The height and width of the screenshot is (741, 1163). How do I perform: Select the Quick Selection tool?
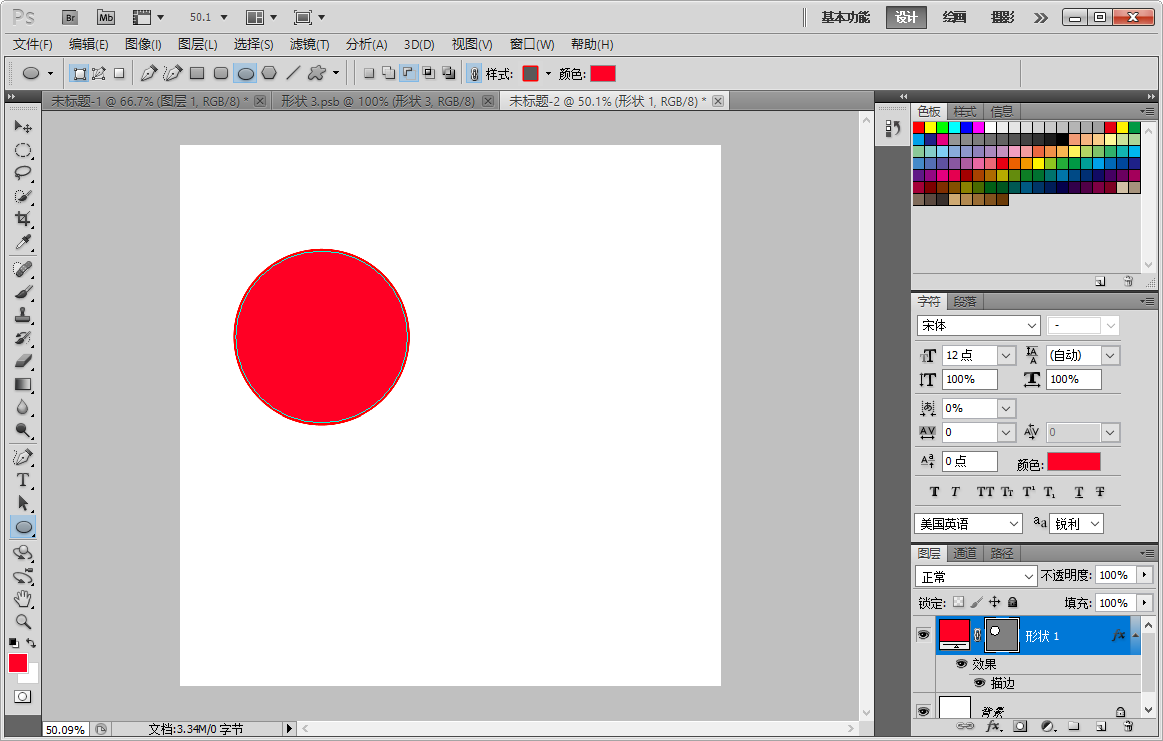click(23, 197)
